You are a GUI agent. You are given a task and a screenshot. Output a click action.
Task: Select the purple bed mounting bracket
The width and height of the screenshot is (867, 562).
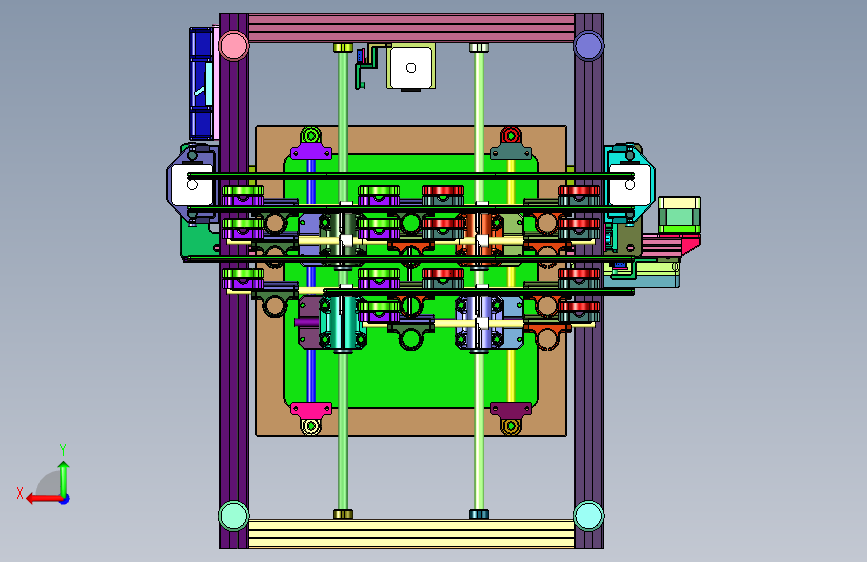pyautogui.click(x=311, y=152)
